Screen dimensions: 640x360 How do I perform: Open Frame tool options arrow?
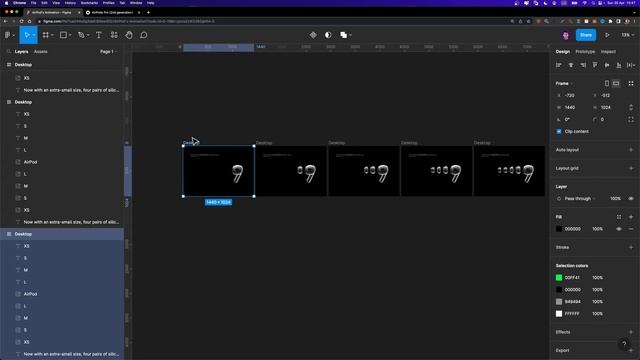click(x=52, y=35)
